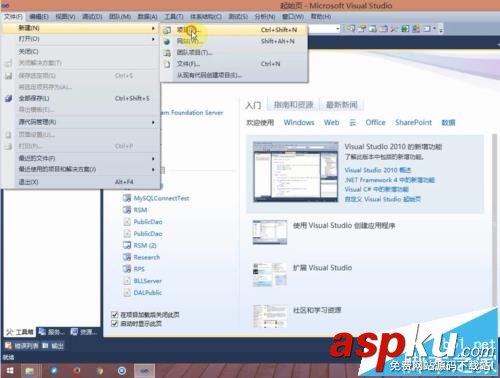
Task: Expand 最近使用的项目和解决方案 submenu arrow
Action: coord(153,169)
